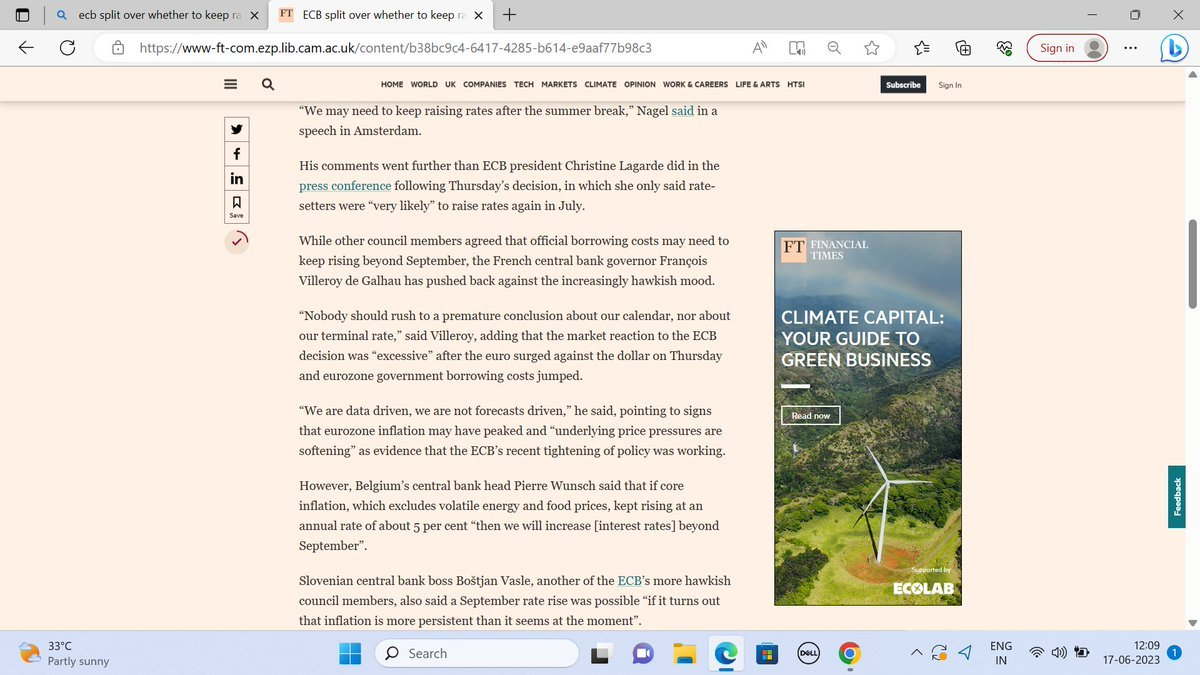
Task: Open browser Settings and more menu
Action: (x=1130, y=48)
